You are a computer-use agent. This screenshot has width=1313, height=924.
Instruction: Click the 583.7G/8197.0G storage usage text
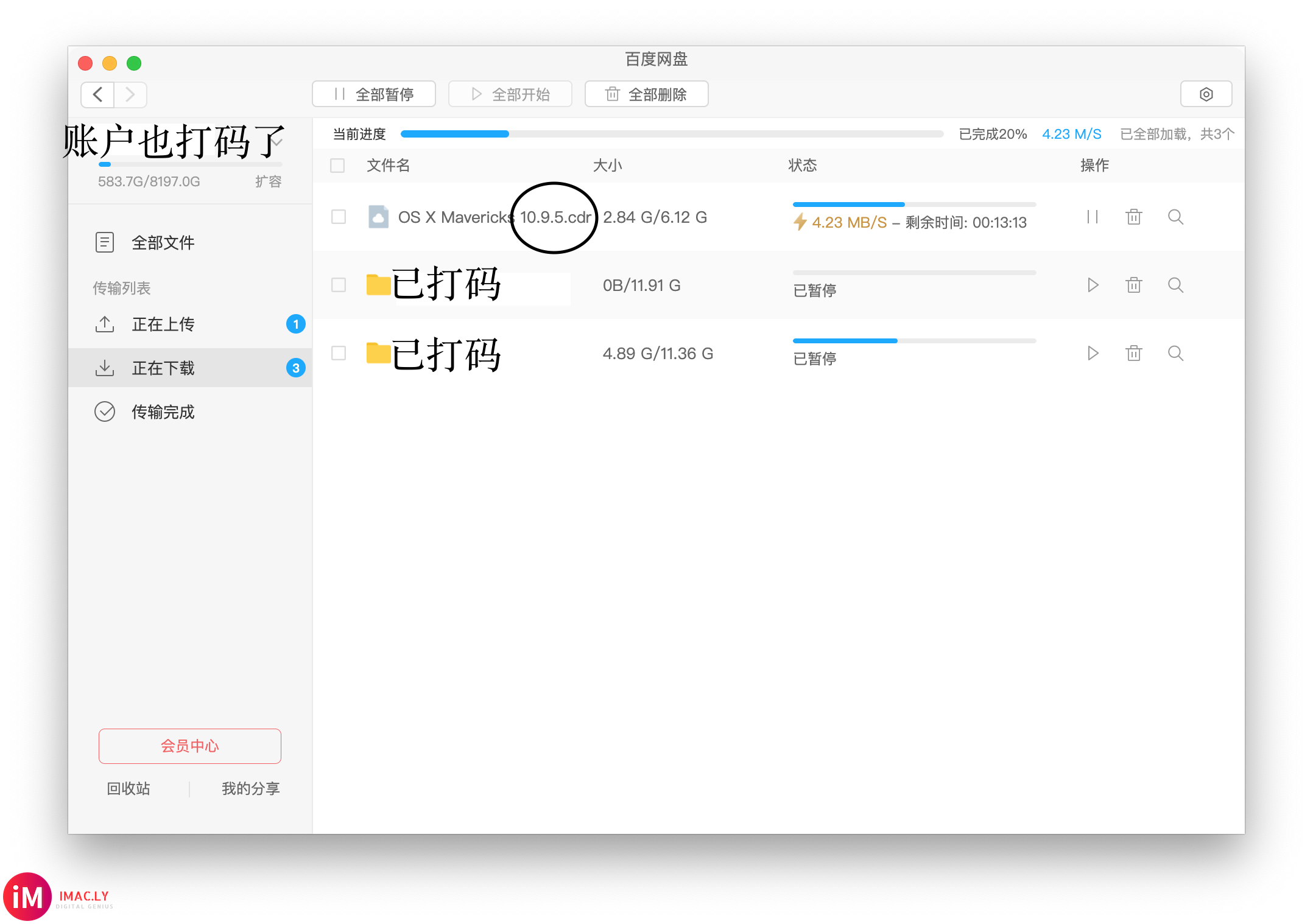(x=149, y=181)
